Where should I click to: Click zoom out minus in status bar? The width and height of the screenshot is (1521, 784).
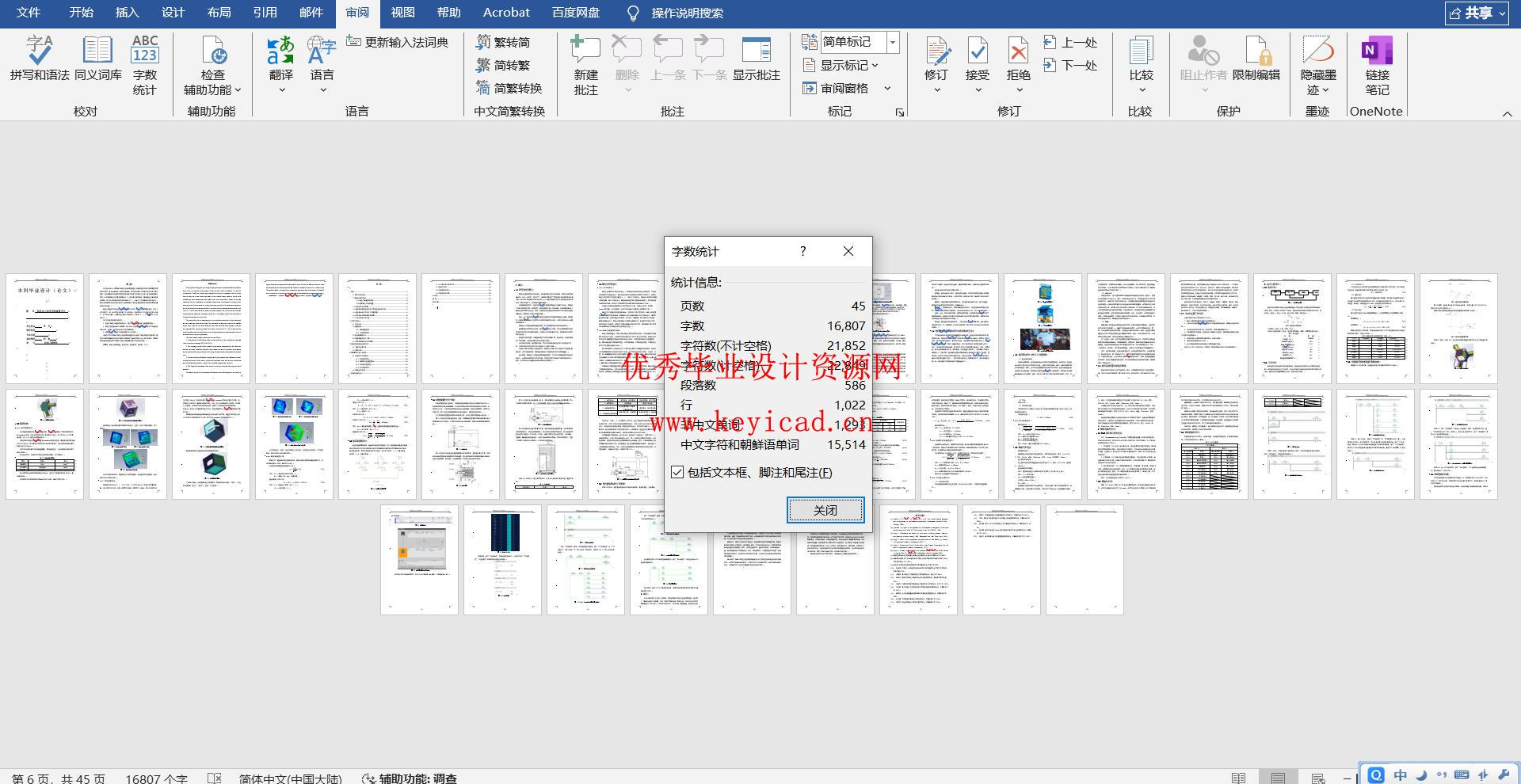point(1348,778)
